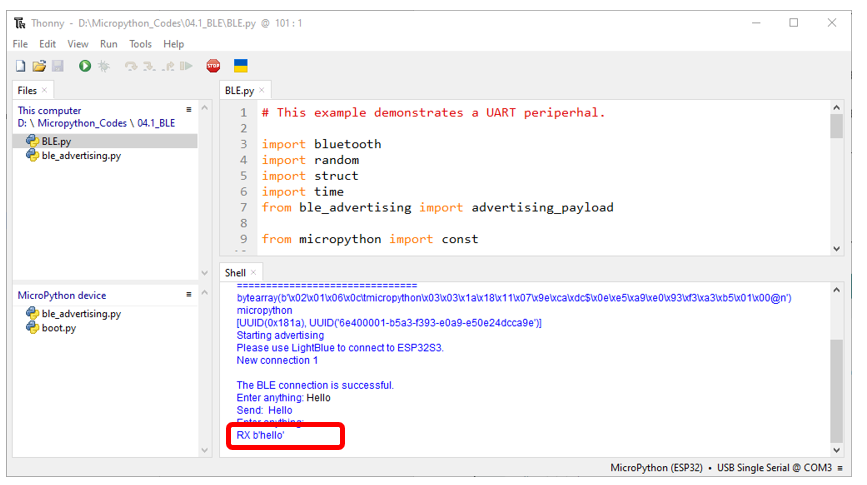The height and width of the screenshot is (485, 867).
Task: Select ble_advertising.py in This computer list
Action: tap(81, 156)
